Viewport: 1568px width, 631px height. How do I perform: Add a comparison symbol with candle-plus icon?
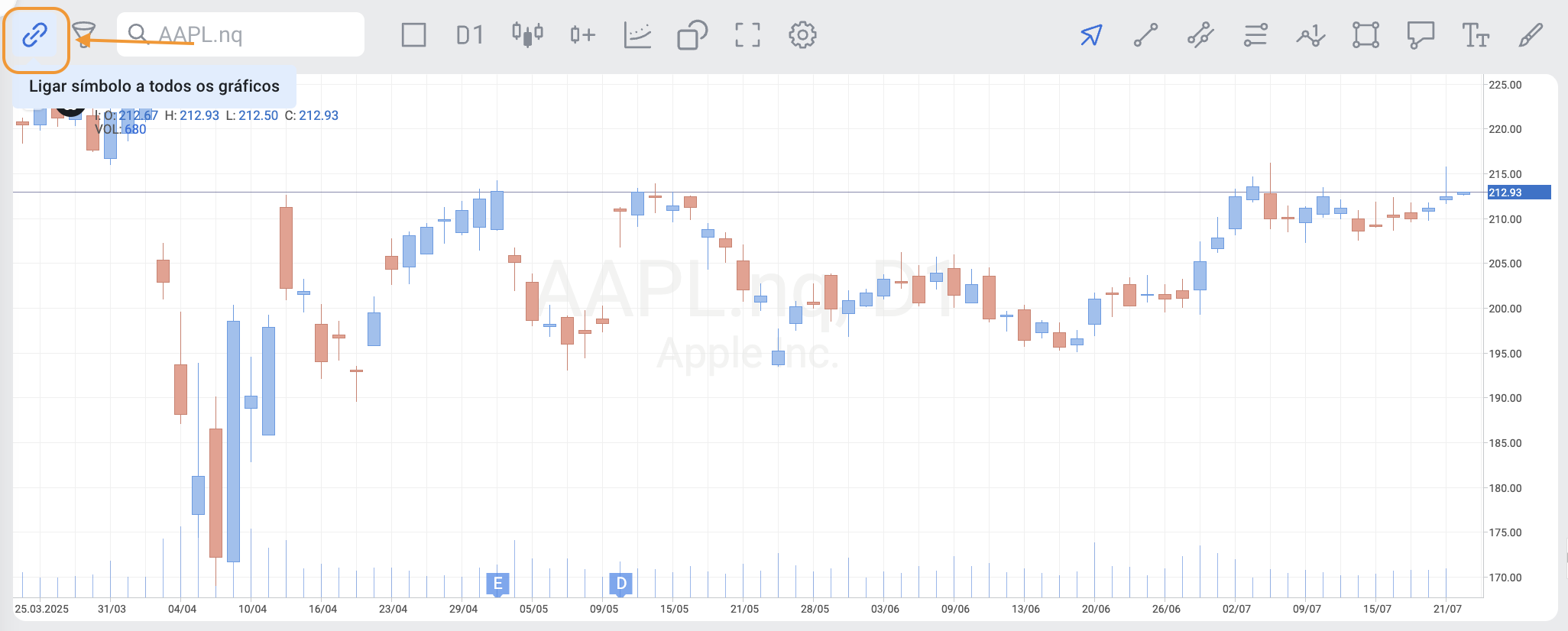(x=583, y=34)
